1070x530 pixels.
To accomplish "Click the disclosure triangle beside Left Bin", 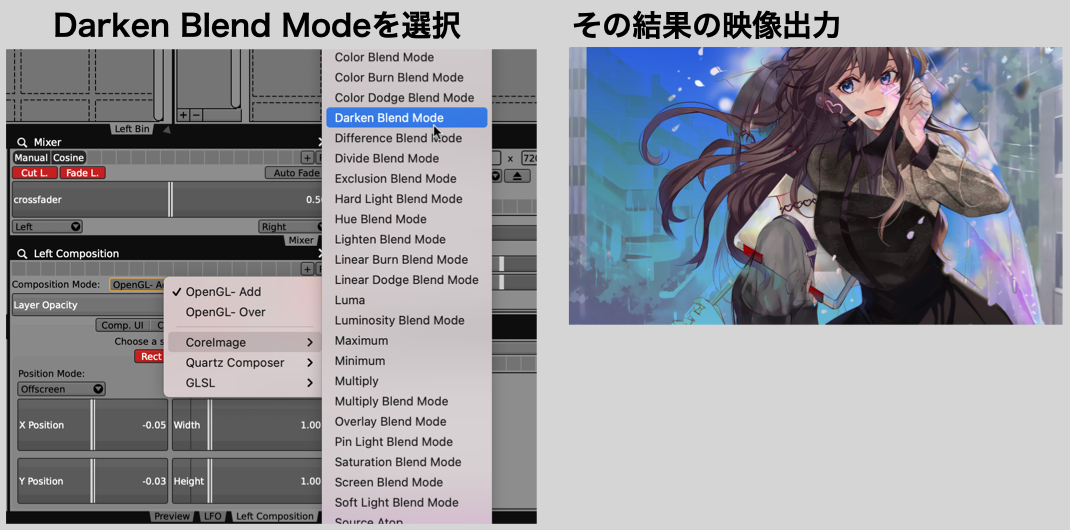I will (167, 129).
